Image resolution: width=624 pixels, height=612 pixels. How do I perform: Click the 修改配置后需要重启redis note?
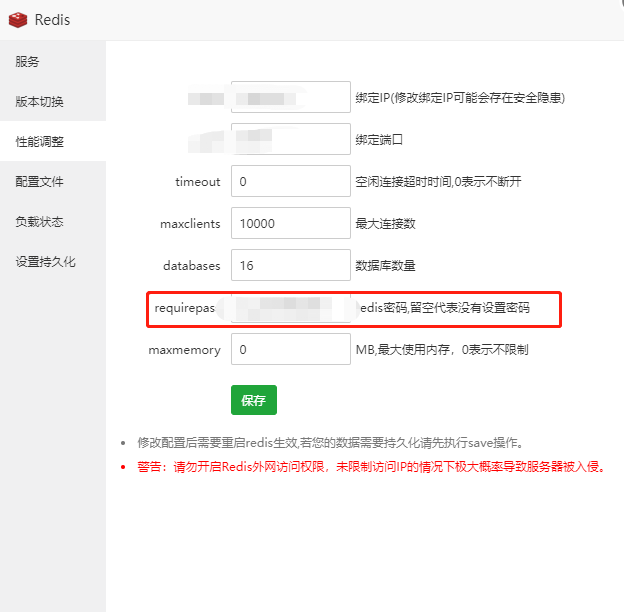[330, 443]
